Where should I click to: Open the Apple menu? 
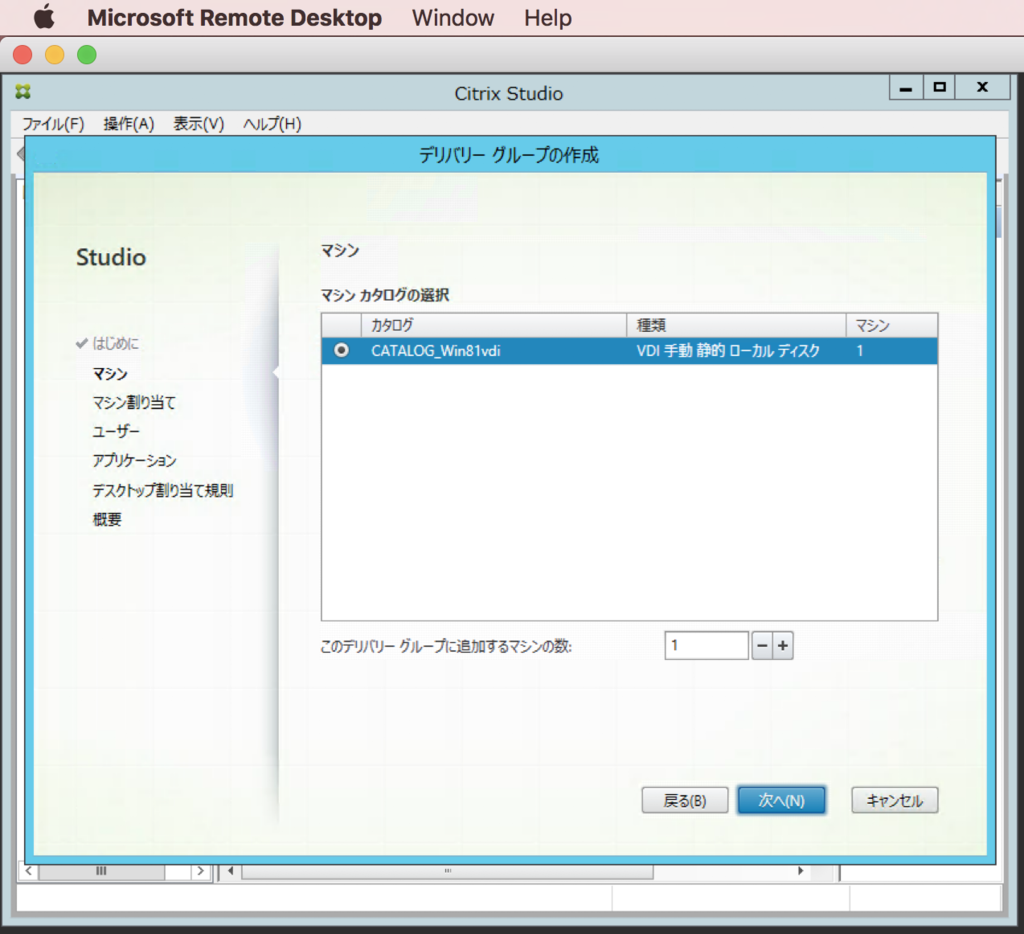[x=44, y=17]
